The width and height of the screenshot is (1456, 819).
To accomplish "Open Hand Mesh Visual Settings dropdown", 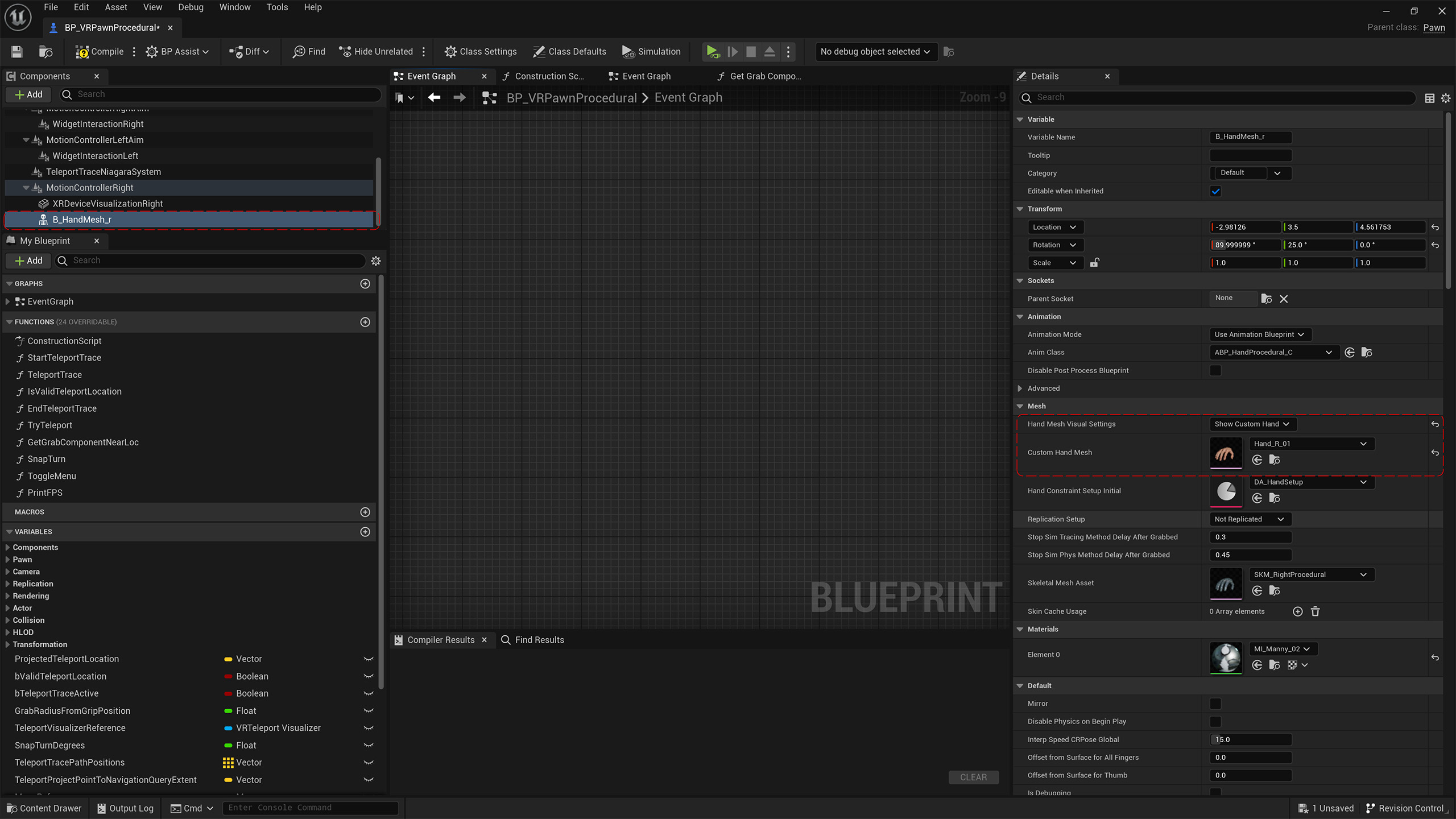I will click(x=1252, y=424).
